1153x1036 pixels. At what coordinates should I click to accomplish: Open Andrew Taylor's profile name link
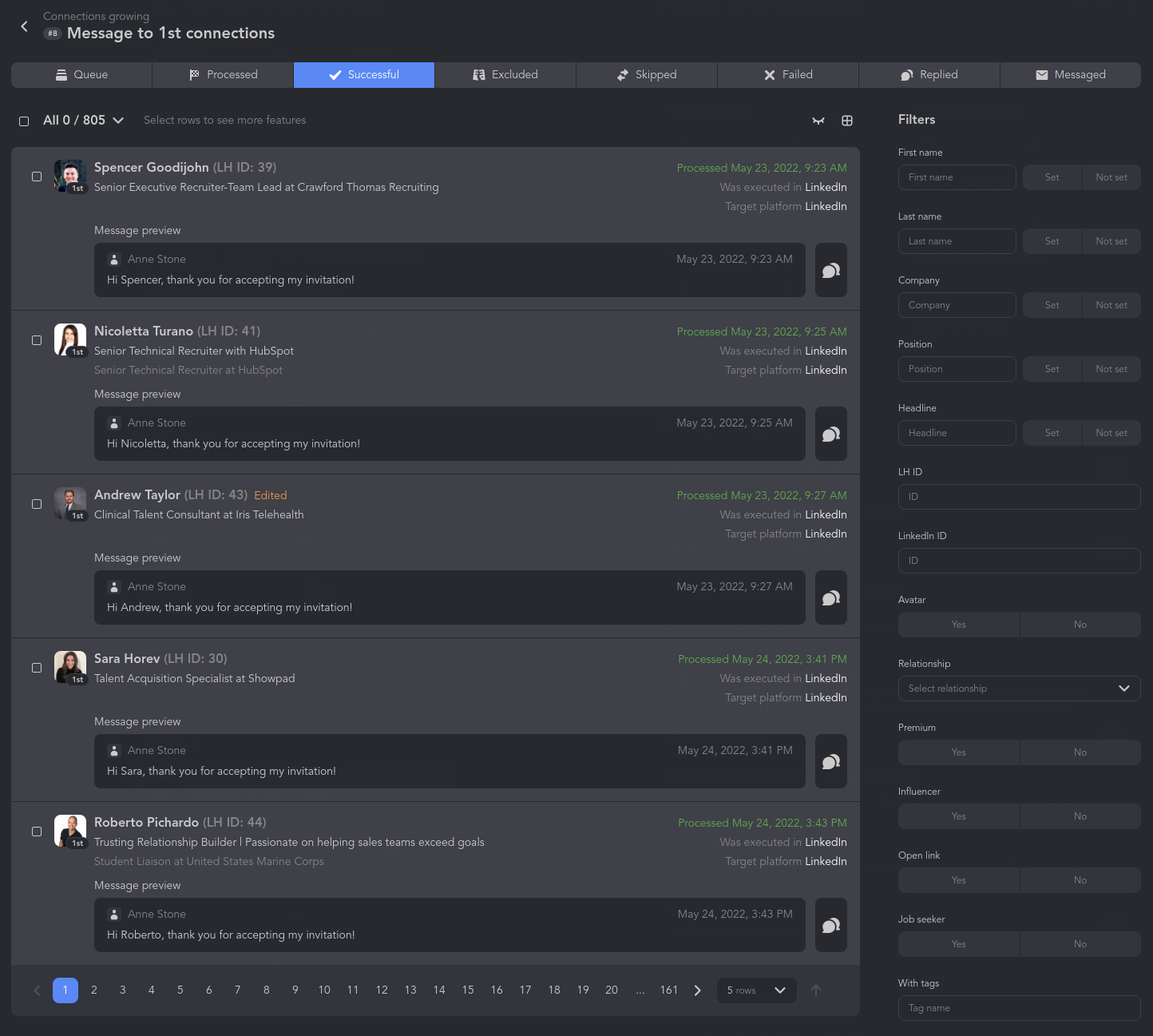[x=137, y=495]
